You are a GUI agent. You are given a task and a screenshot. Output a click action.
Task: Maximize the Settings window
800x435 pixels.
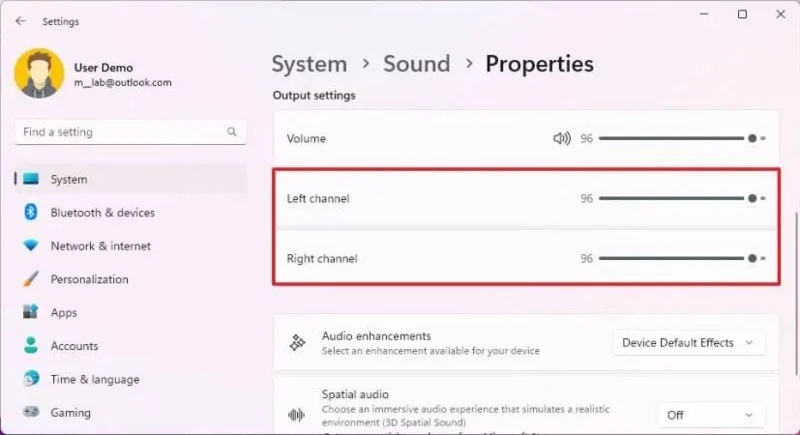[x=742, y=14]
